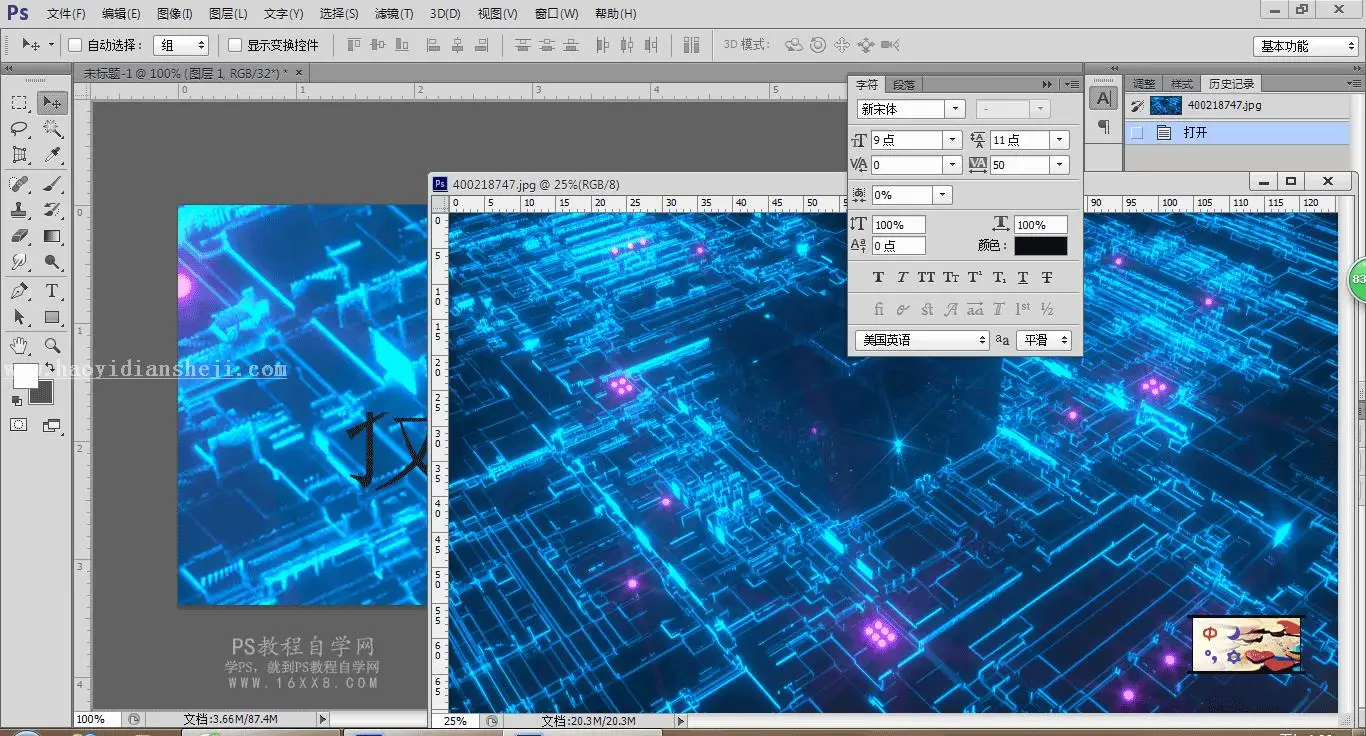
Task: Open the text 颜色 color swatch
Action: click(x=1041, y=246)
